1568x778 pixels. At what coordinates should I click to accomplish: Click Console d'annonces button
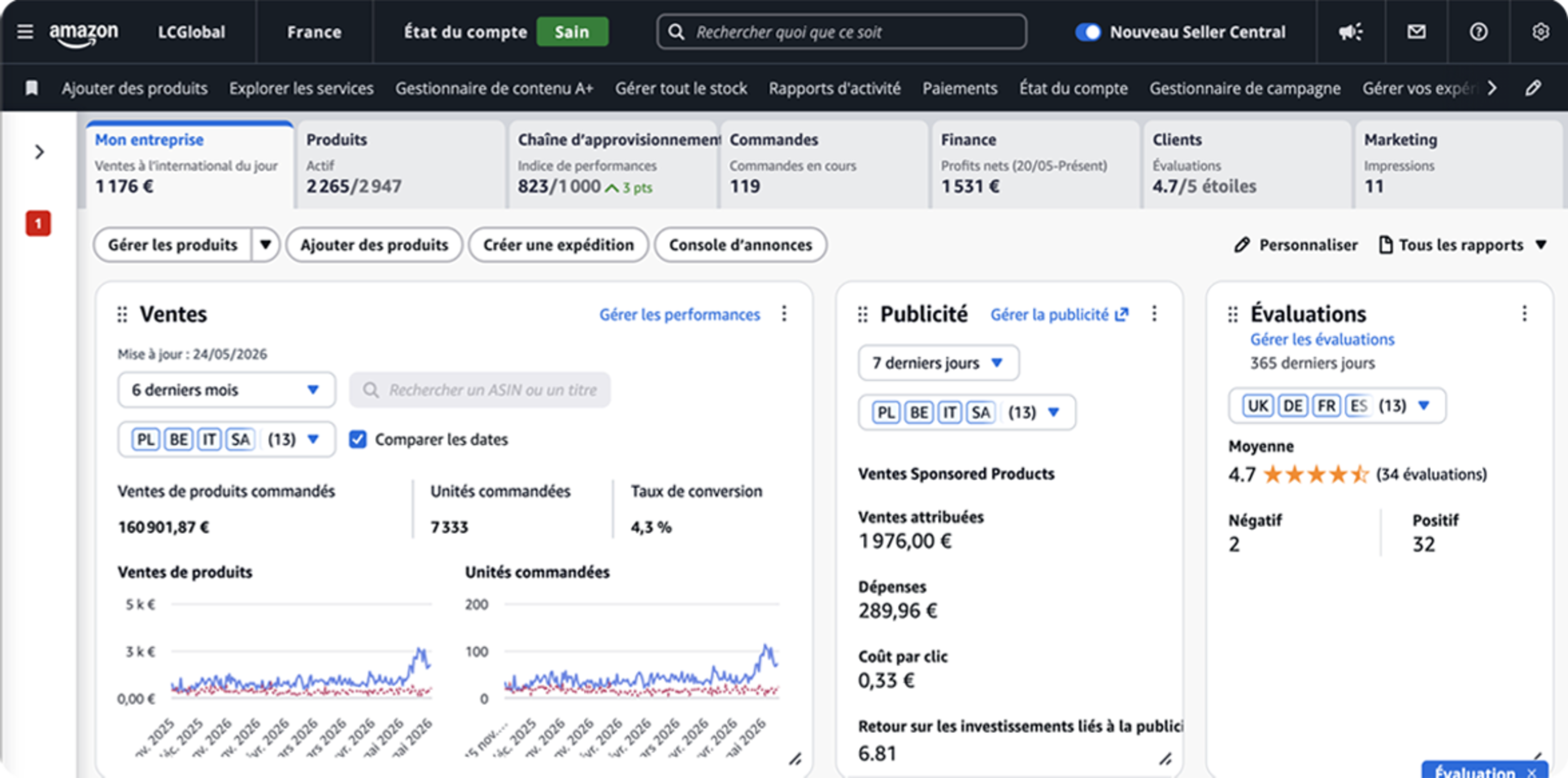pos(740,245)
